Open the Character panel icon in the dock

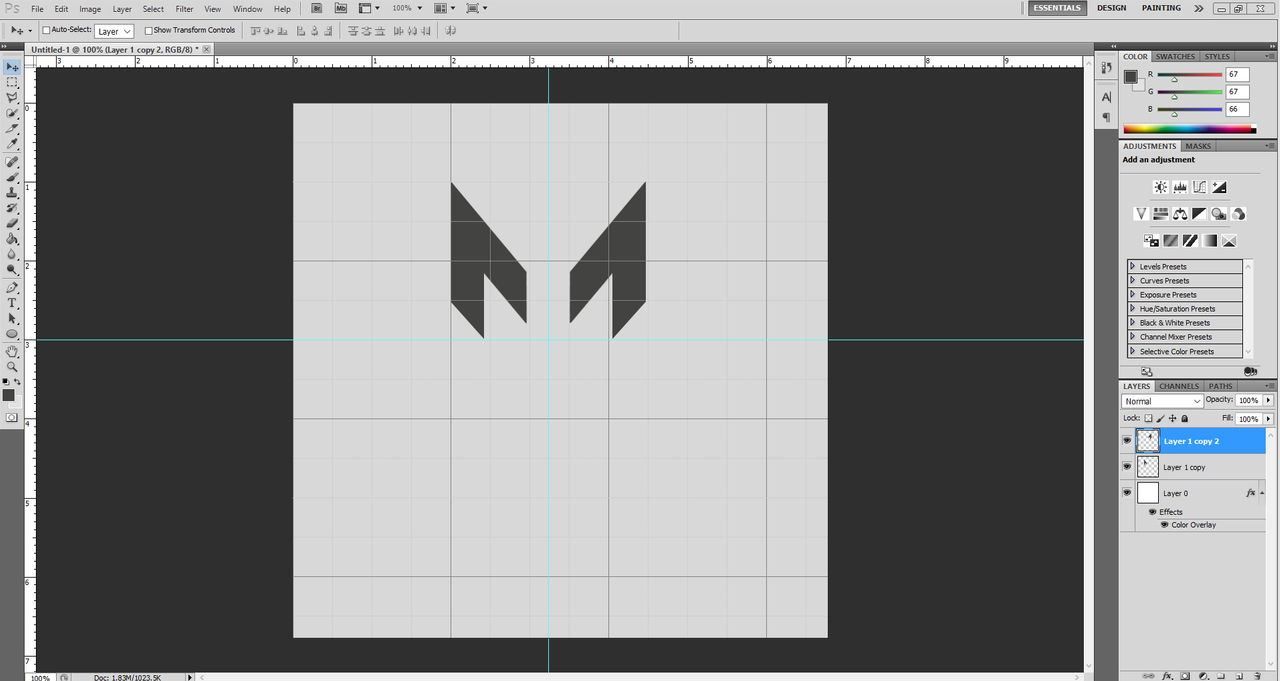(1106, 97)
